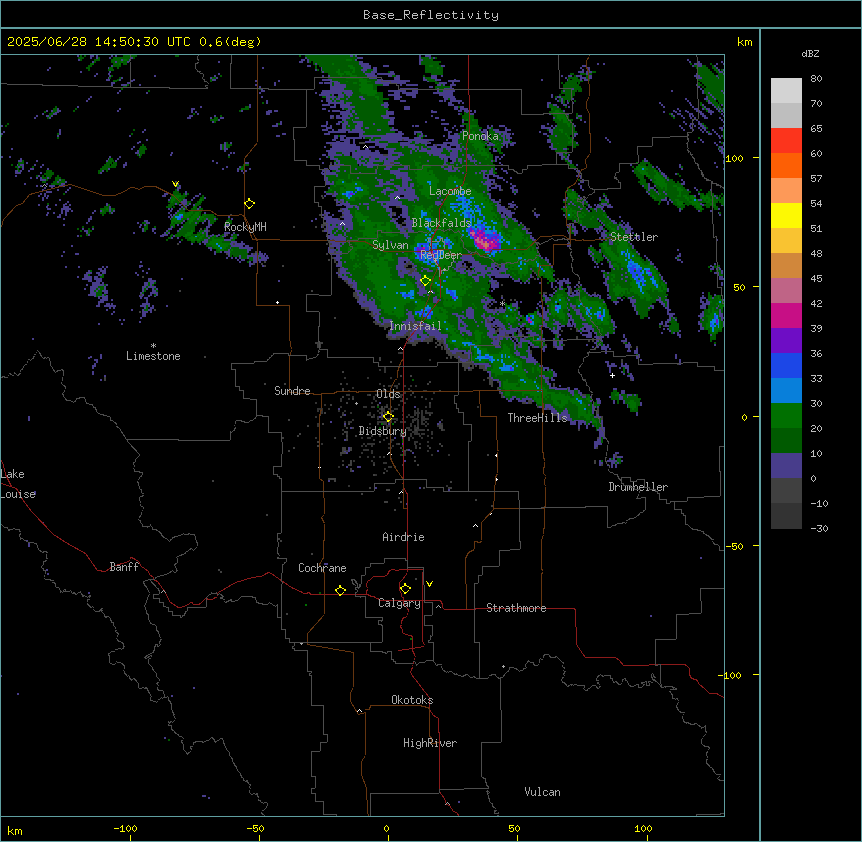Select the yellow diamond marker below Cochrane

pyautogui.click(x=340, y=590)
